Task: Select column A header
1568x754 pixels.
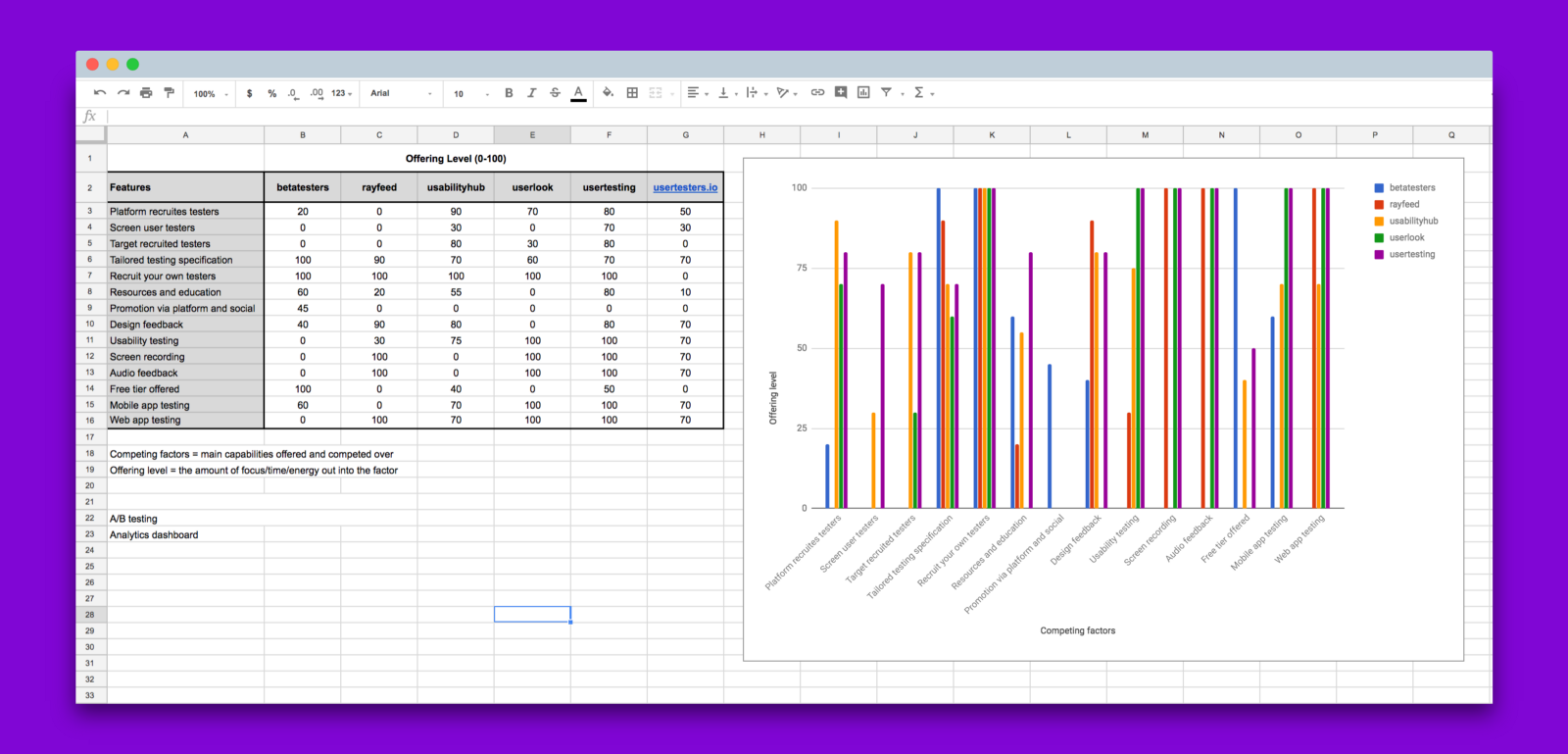Action: click(x=185, y=135)
